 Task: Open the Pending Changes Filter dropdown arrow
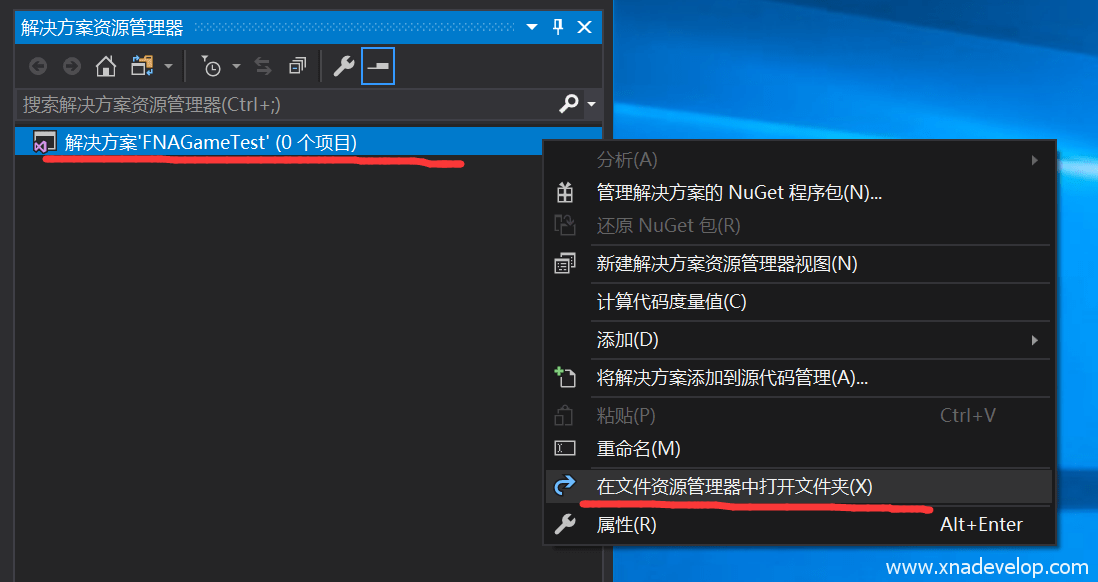[x=235, y=66]
